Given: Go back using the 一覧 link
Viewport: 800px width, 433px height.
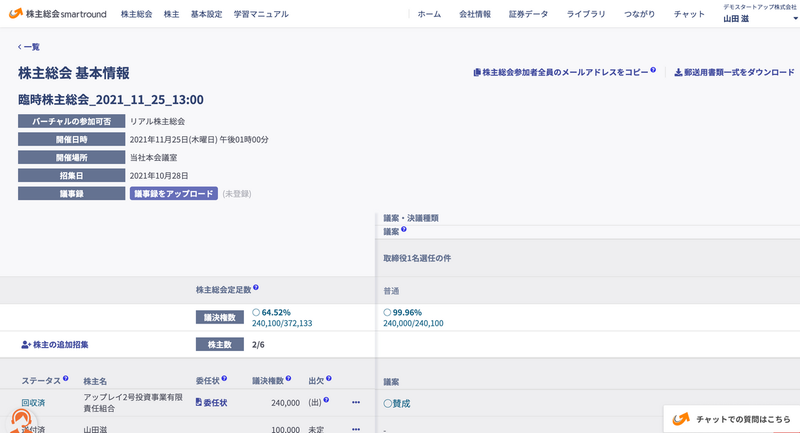Looking at the screenshot, I should click(29, 46).
